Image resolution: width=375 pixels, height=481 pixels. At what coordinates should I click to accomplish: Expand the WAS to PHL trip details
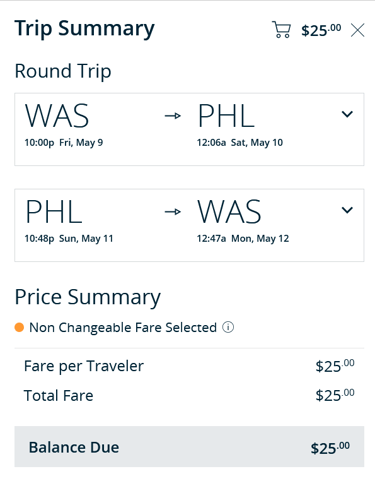pos(347,114)
